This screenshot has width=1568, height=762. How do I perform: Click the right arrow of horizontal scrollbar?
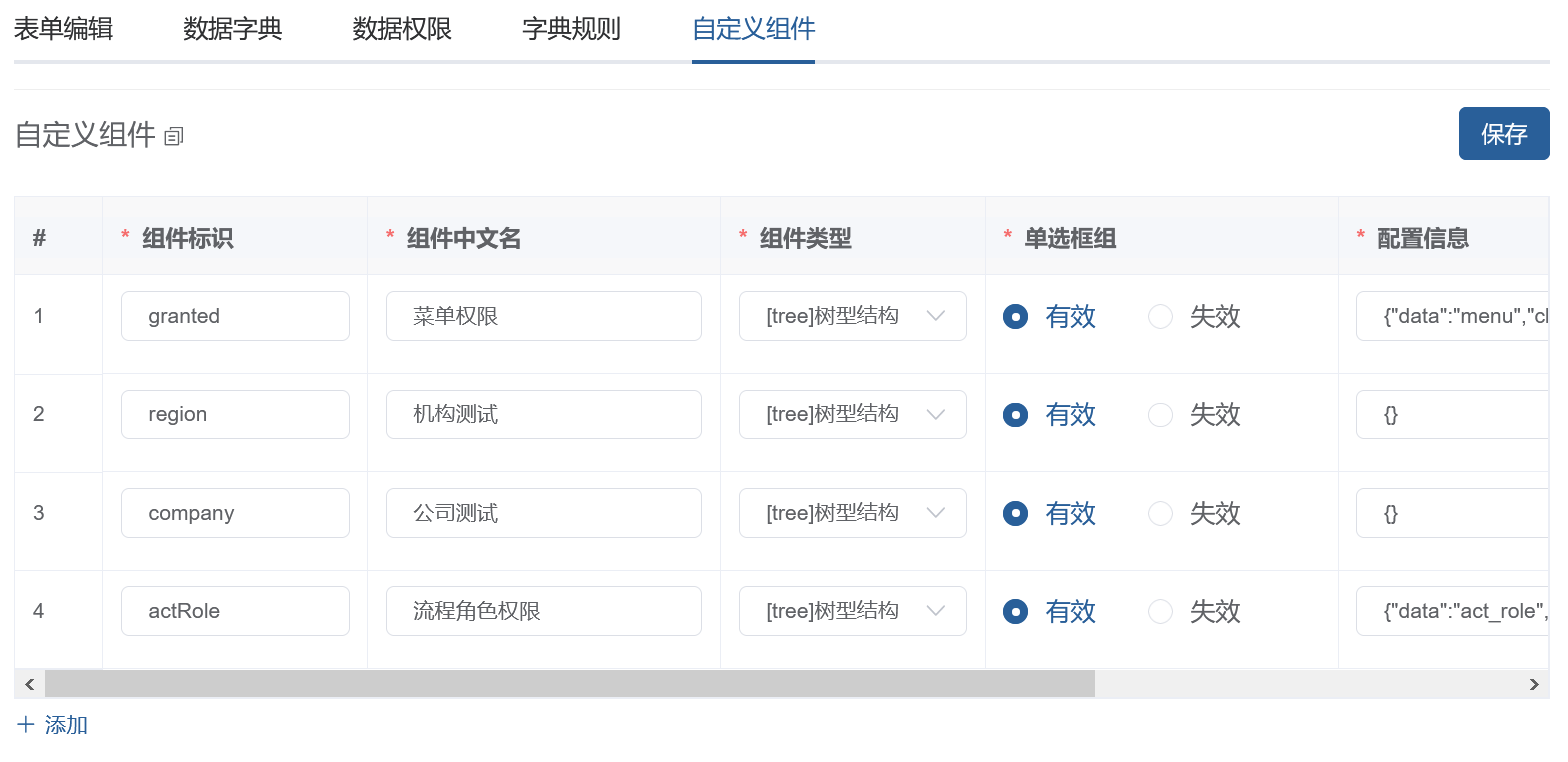1534,684
